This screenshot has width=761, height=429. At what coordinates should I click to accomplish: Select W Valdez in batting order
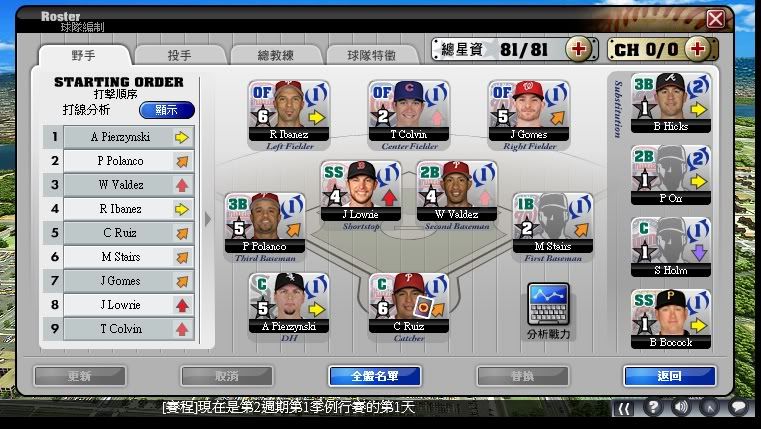119,185
